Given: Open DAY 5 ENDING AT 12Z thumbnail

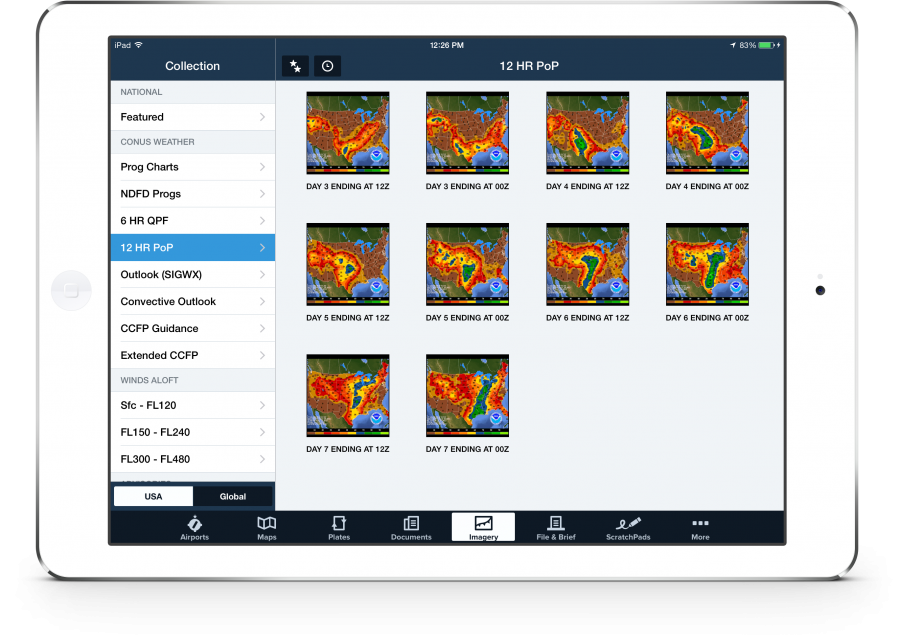Looking at the screenshot, I should coord(347,263).
